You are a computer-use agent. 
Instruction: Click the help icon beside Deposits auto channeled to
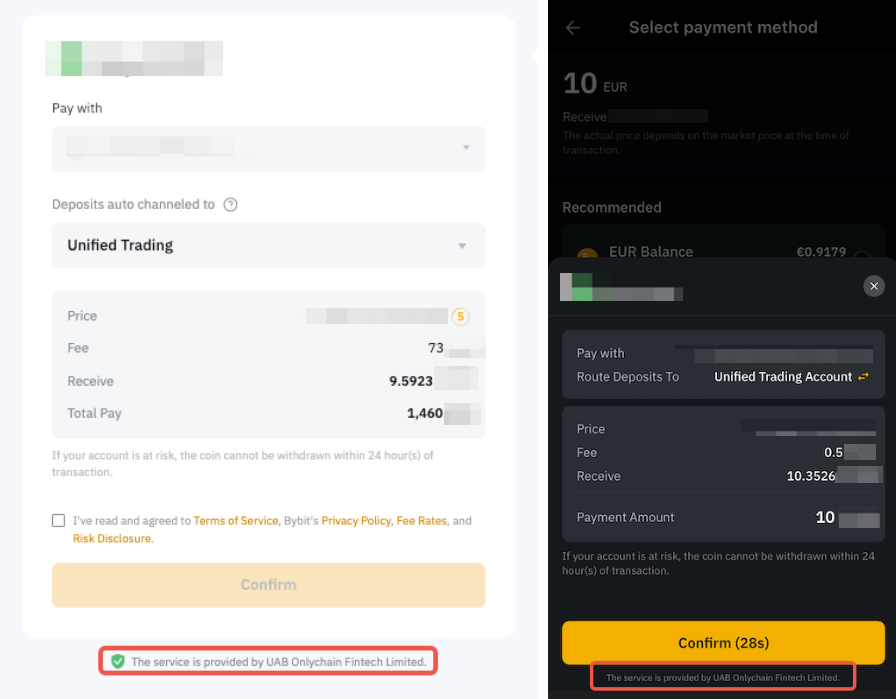click(x=230, y=205)
